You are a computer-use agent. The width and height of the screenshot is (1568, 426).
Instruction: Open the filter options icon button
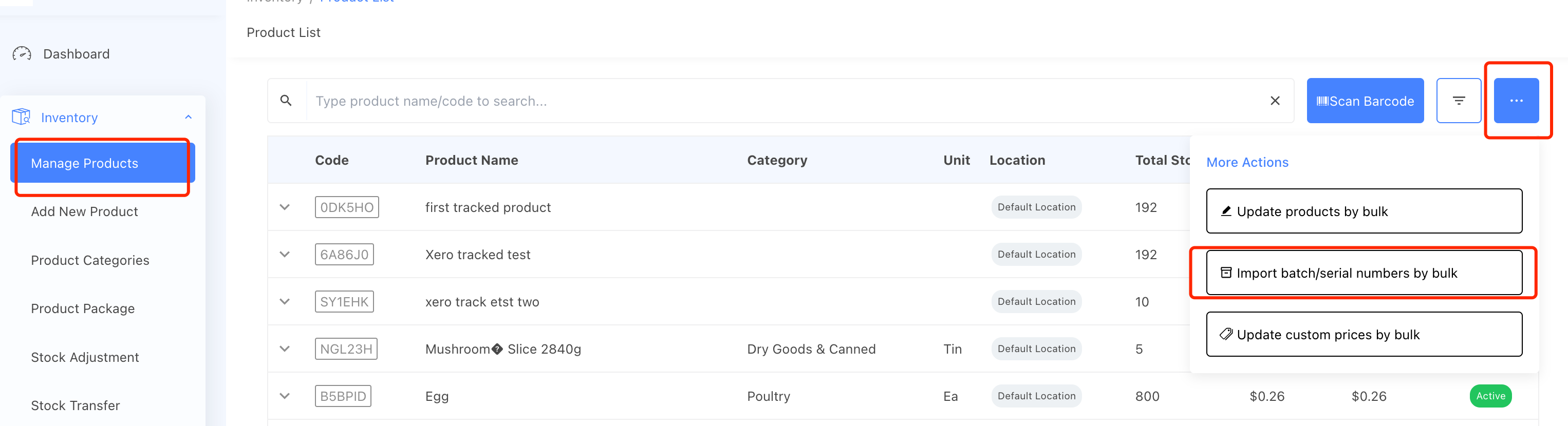click(1459, 101)
